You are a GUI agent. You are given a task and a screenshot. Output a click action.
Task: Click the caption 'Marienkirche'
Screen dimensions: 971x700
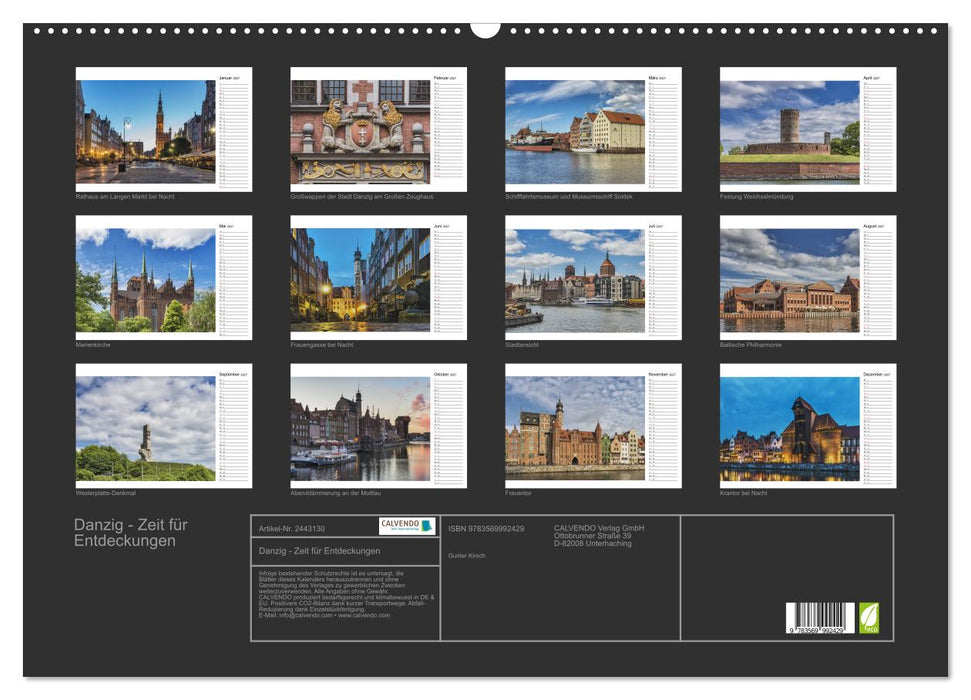pos(93,344)
